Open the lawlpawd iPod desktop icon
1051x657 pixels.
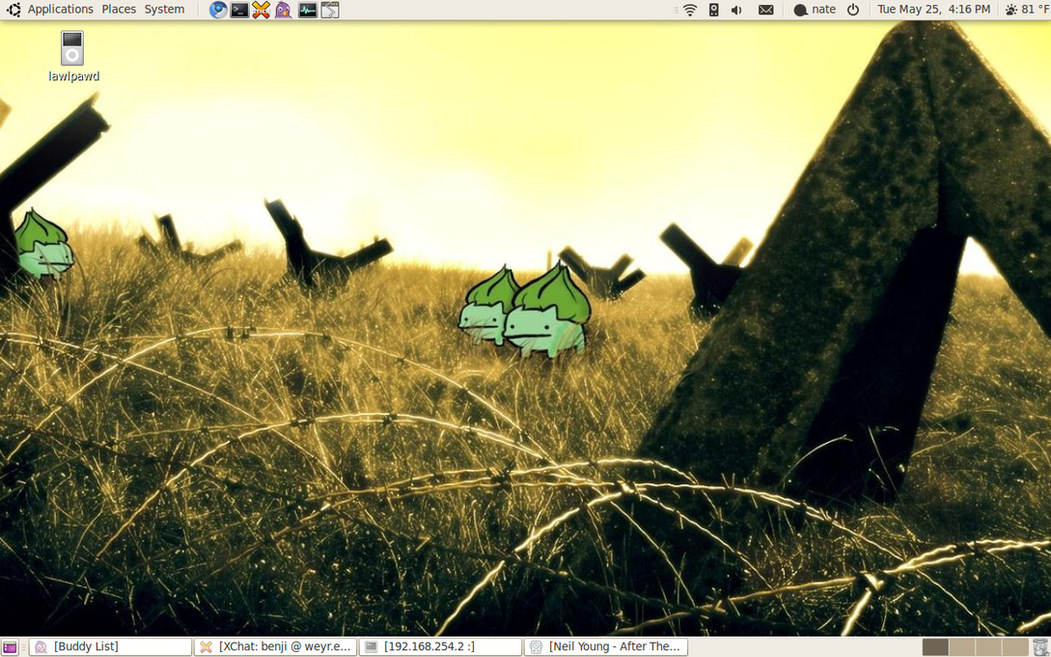pos(72,49)
